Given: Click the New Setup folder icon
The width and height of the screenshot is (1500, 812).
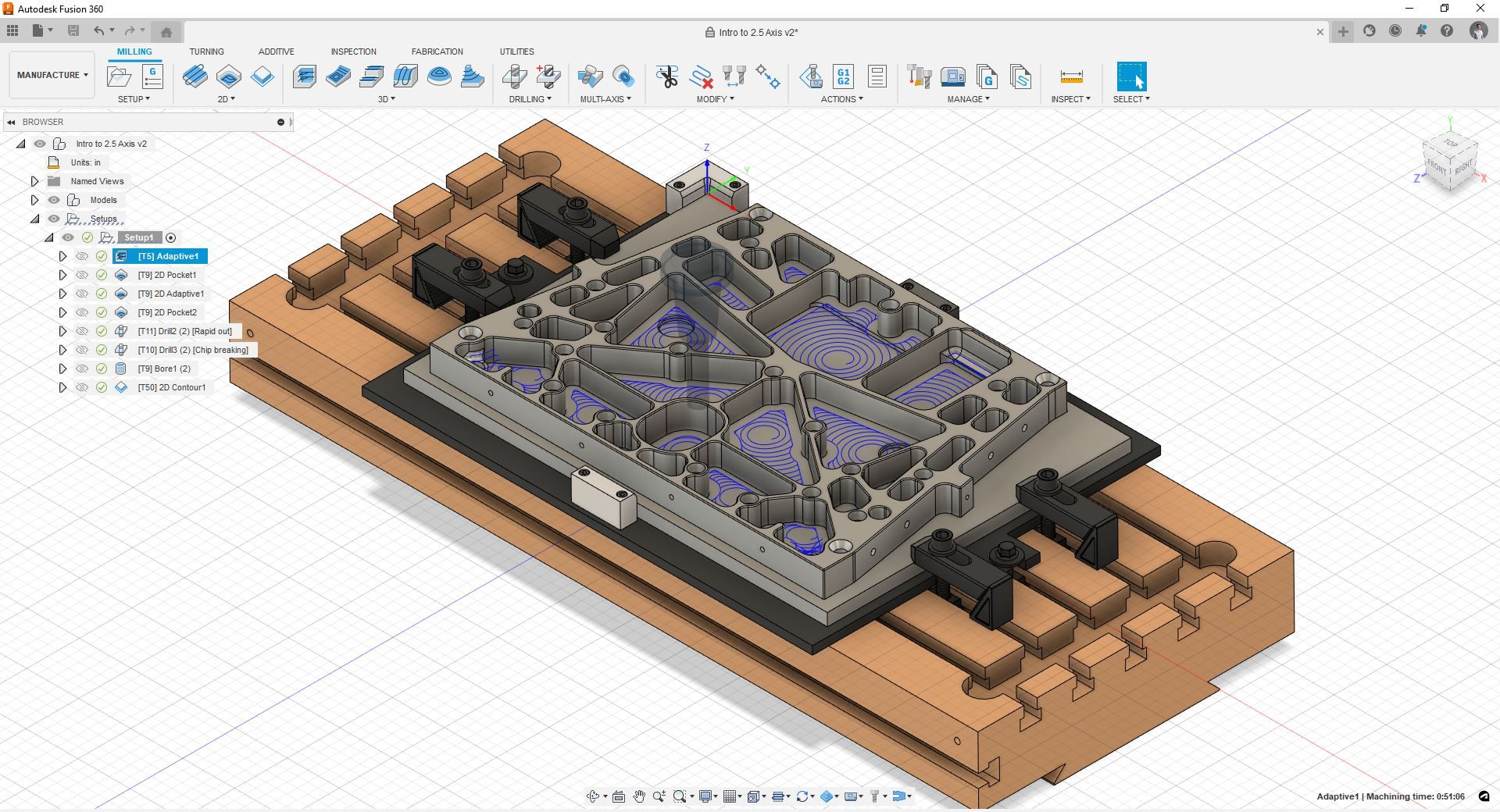Looking at the screenshot, I should (x=119, y=77).
